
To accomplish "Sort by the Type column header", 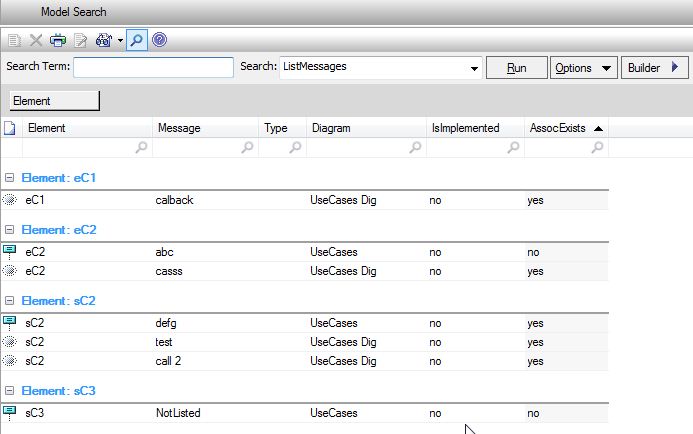I will pos(282,128).
